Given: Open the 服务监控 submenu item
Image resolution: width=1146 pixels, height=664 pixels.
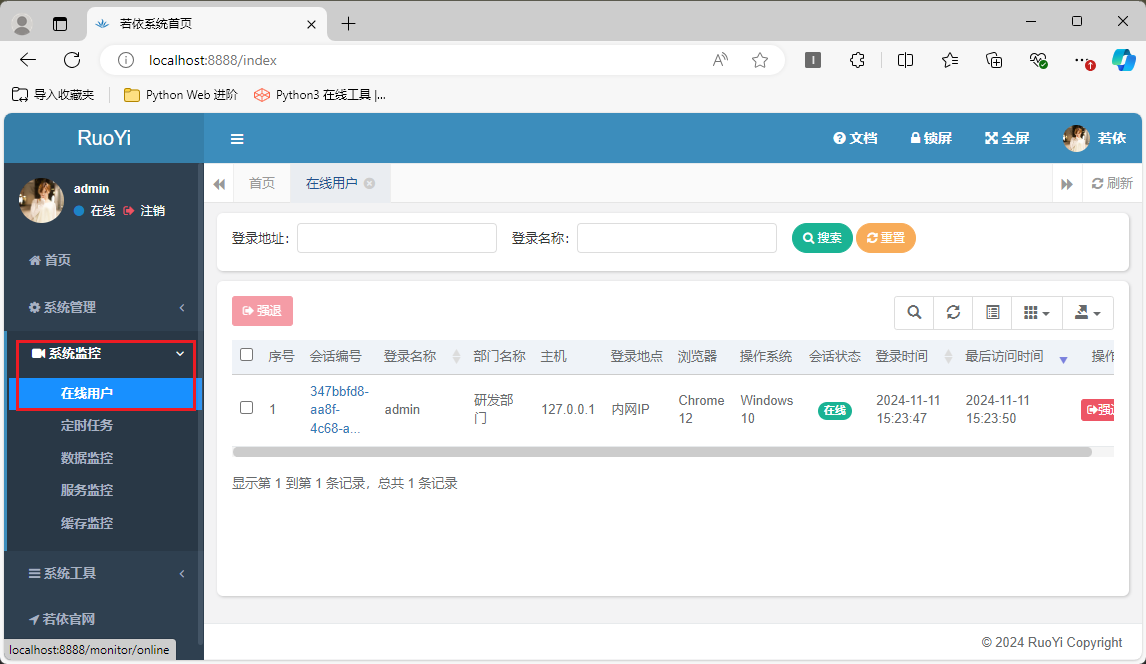Looking at the screenshot, I should tap(87, 490).
